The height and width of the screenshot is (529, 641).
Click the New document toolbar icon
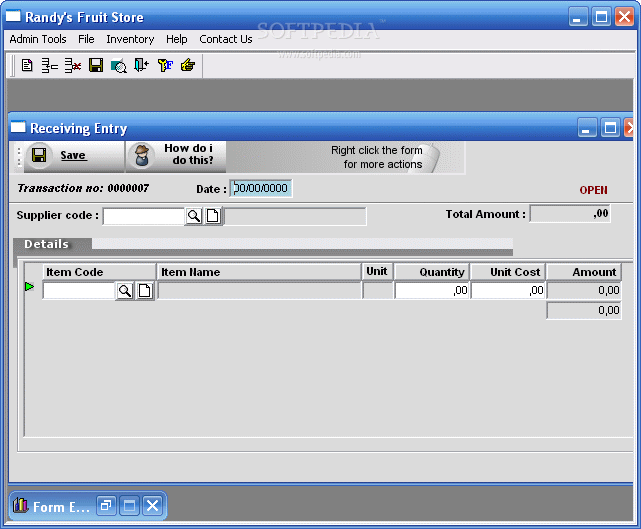[27, 65]
